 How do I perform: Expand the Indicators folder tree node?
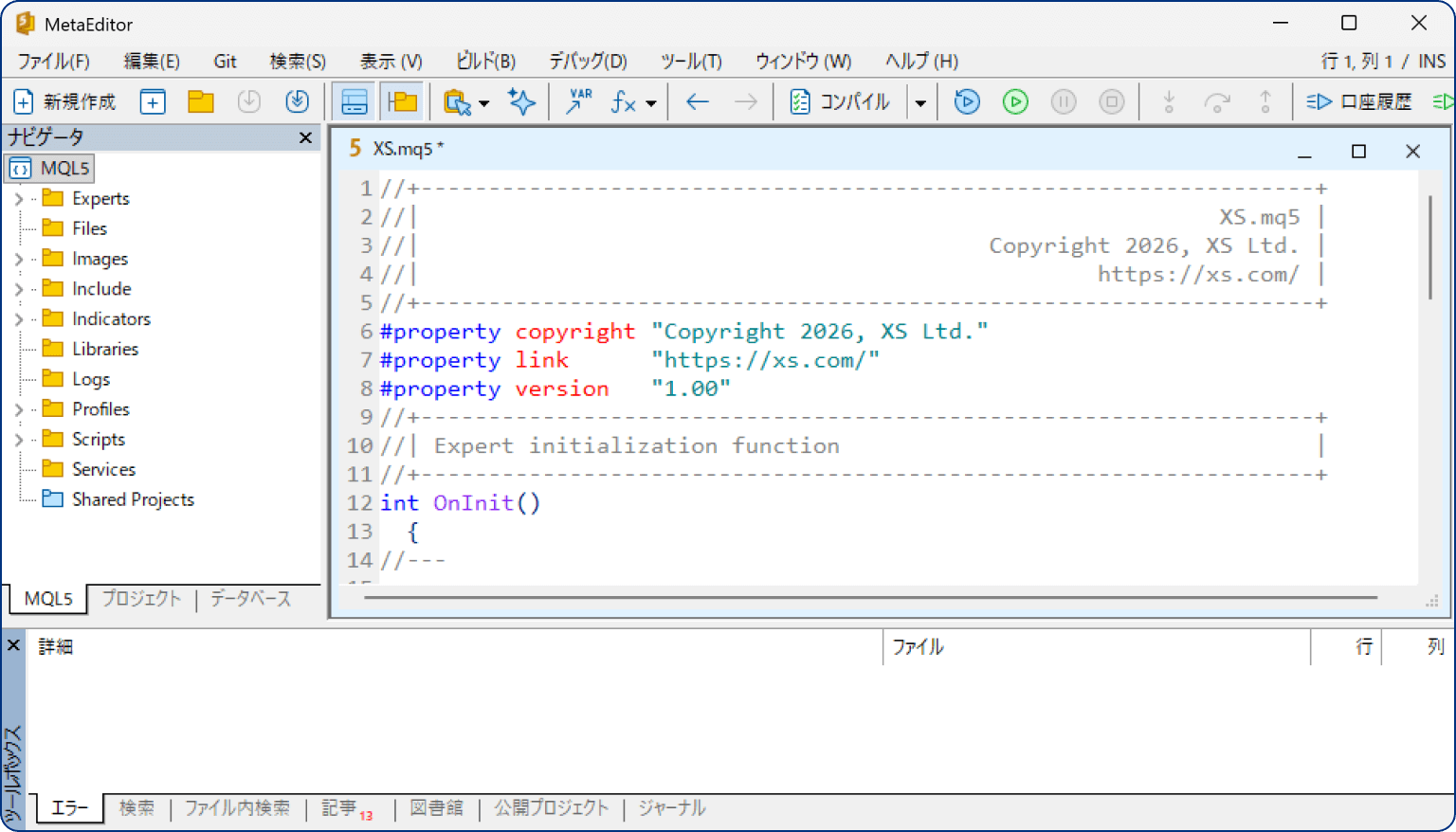19,319
